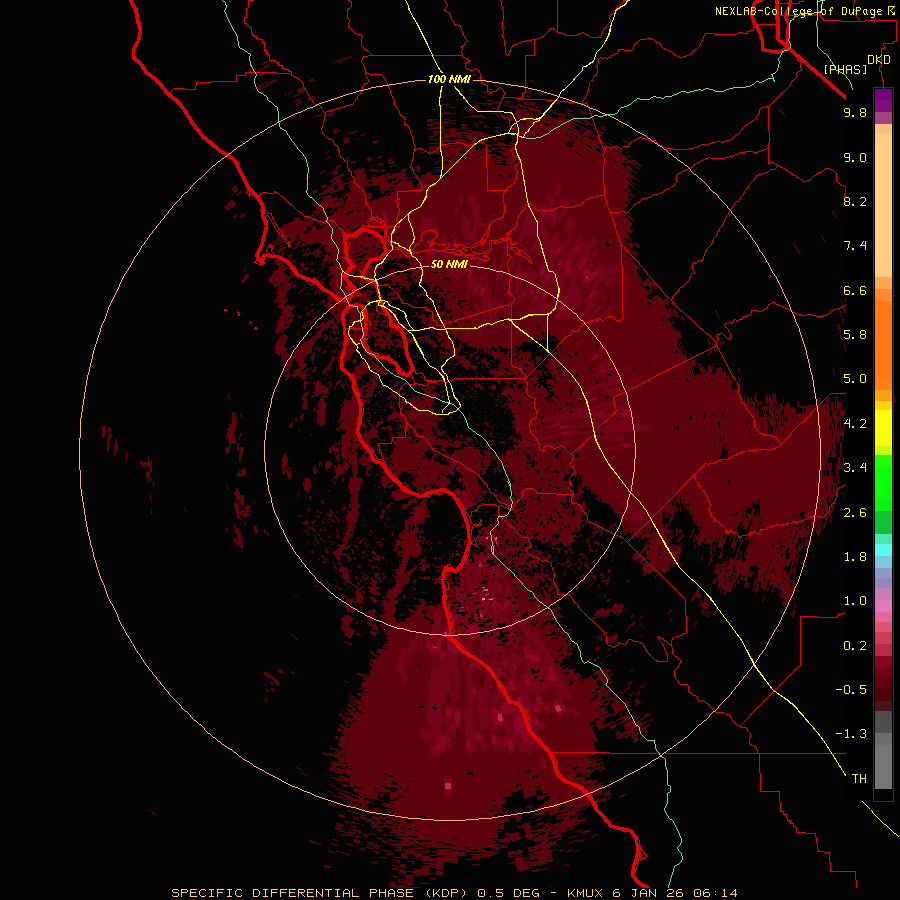Click the 50 NMI range ring label
The height and width of the screenshot is (900, 900).
pyautogui.click(x=449, y=264)
